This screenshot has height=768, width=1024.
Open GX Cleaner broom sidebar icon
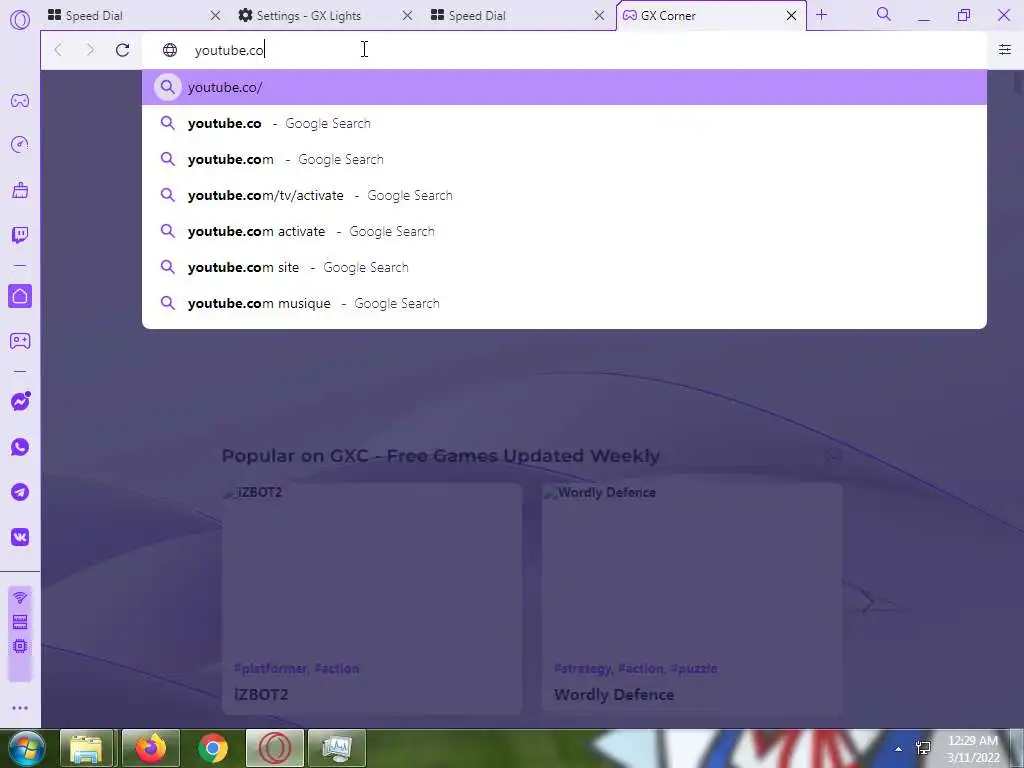20,190
